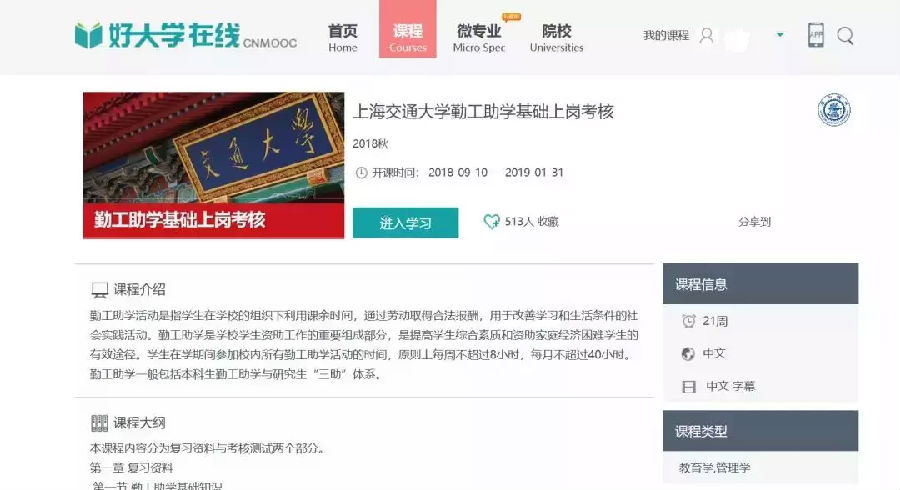
Task: Click the course cover thumbnail image
Action: pyautogui.click(x=214, y=165)
